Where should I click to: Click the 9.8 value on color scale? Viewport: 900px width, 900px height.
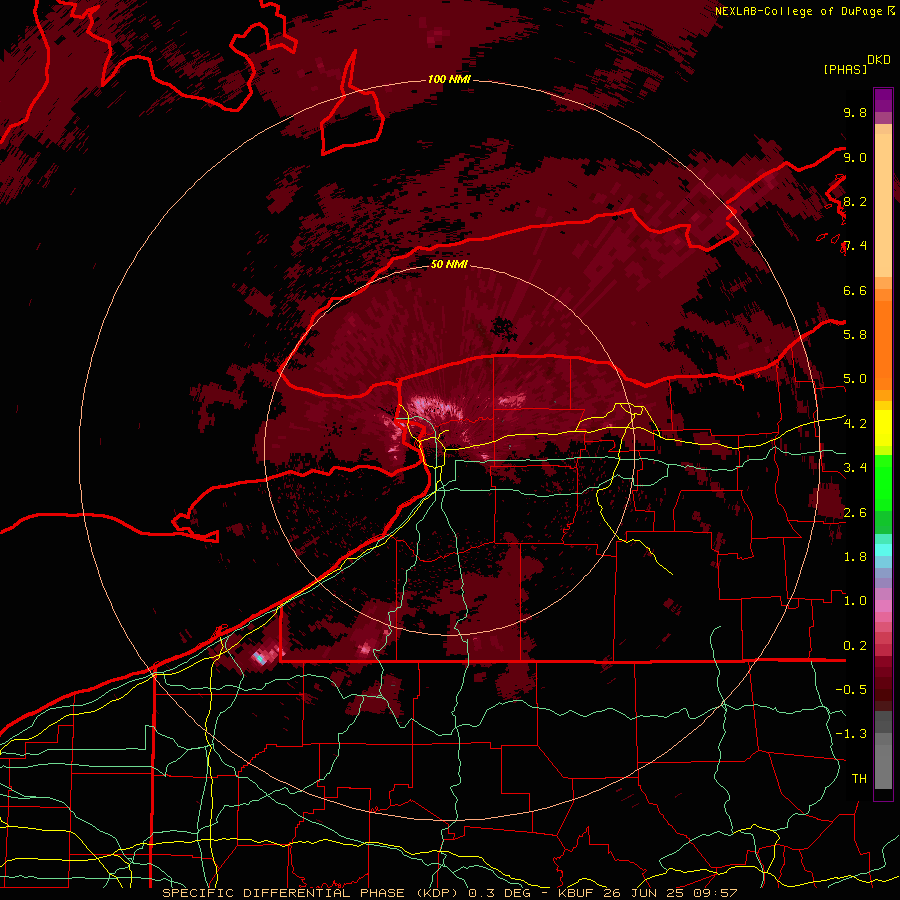[x=855, y=112]
